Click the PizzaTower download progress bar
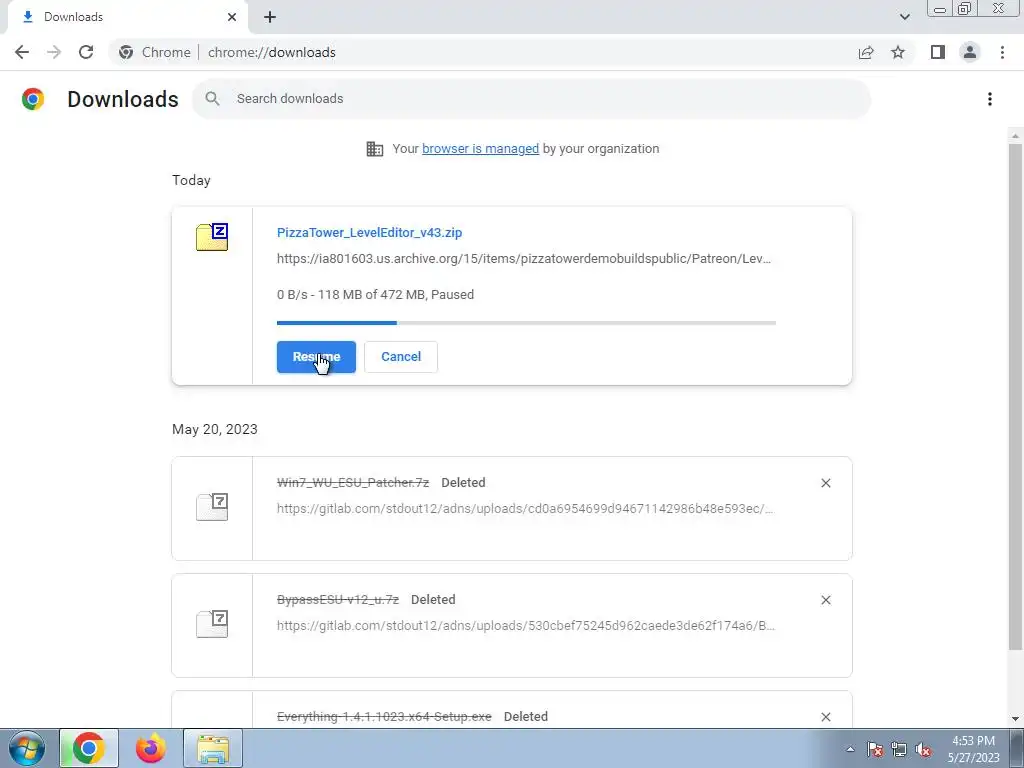This screenshot has width=1024, height=768. point(526,323)
